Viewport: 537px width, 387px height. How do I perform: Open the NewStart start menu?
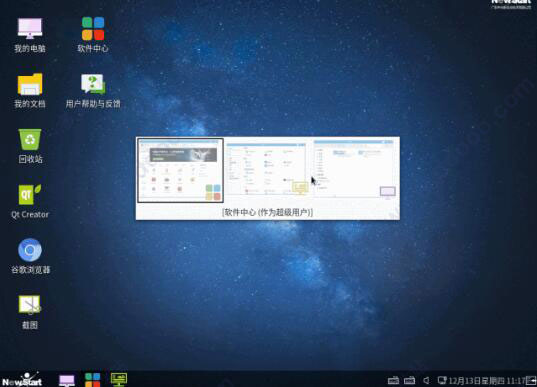[22, 379]
